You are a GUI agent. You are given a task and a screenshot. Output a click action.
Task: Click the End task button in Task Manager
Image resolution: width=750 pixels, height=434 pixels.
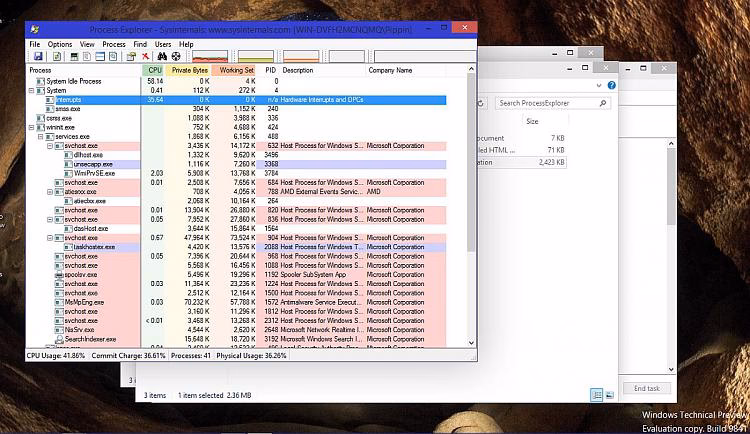(x=647, y=389)
